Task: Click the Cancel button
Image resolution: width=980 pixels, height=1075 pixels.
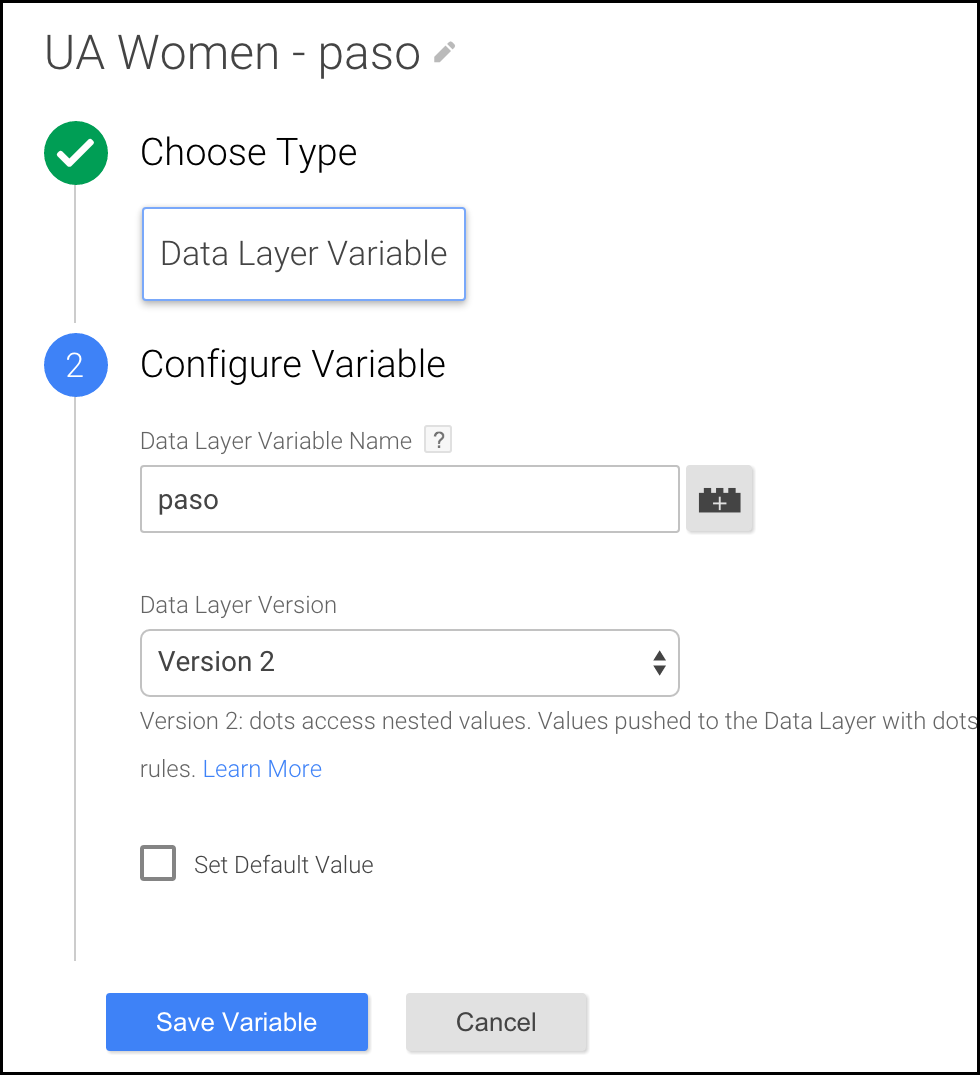Action: (x=497, y=1022)
